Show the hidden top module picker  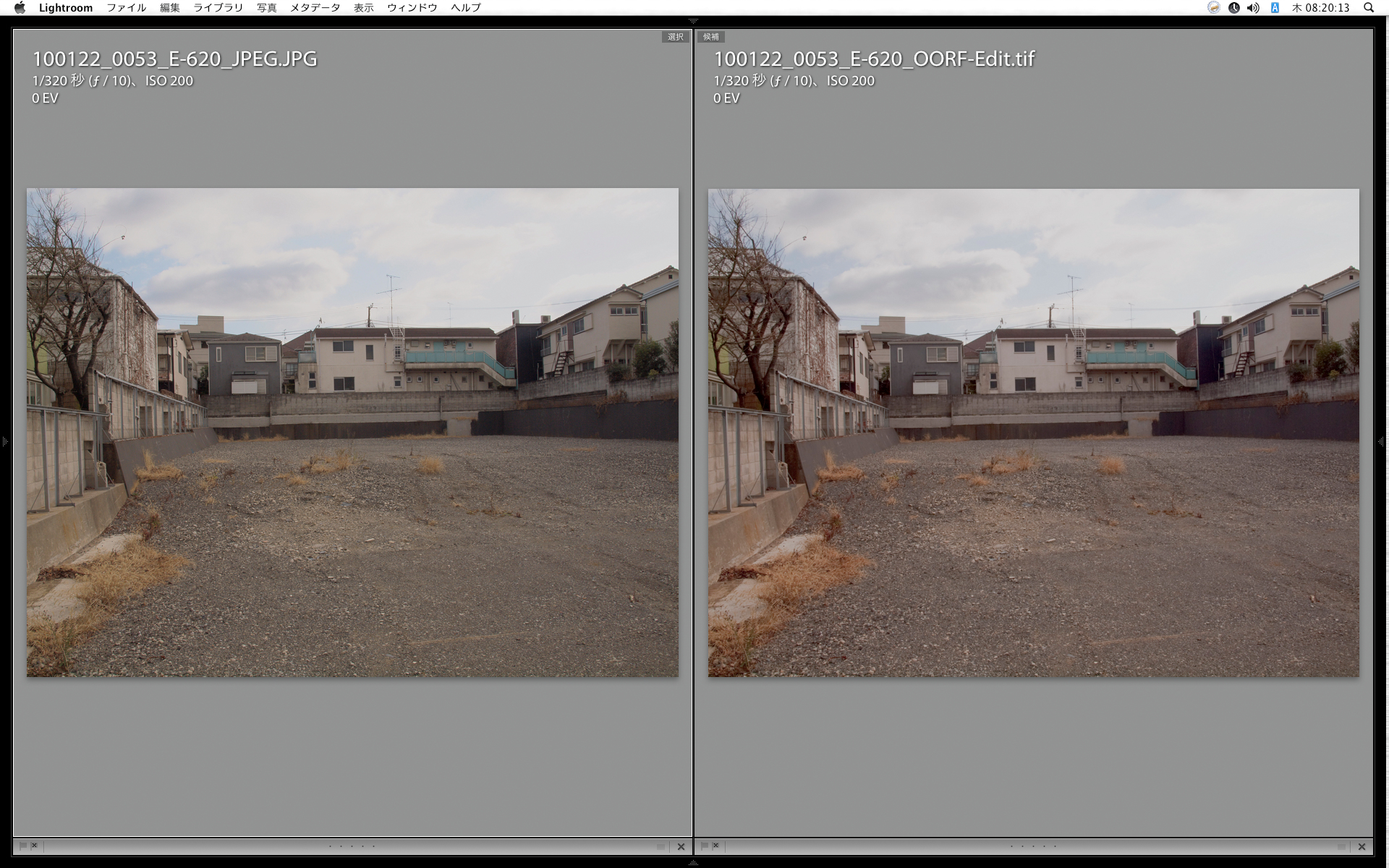click(x=693, y=21)
